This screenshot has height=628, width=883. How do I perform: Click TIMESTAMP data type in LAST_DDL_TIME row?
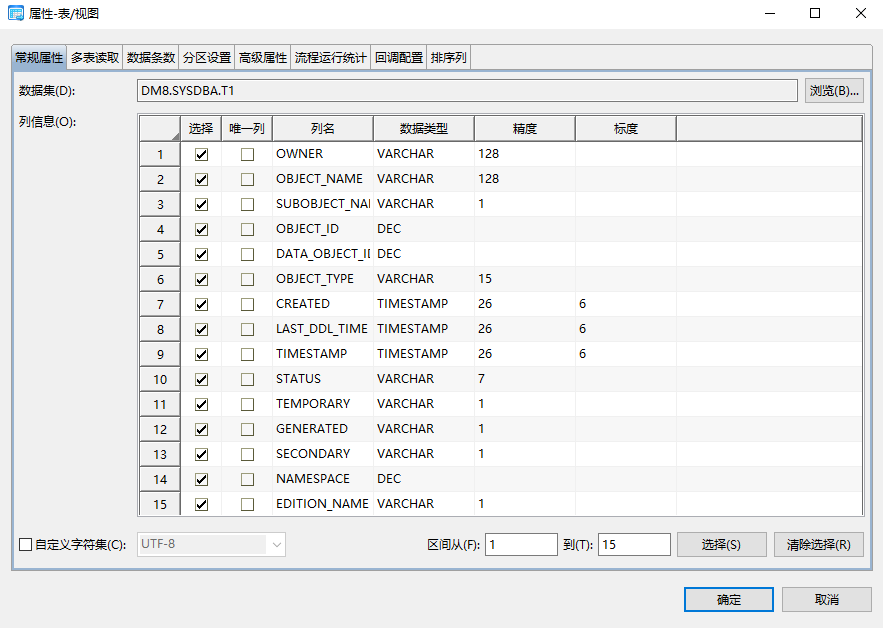(423, 329)
